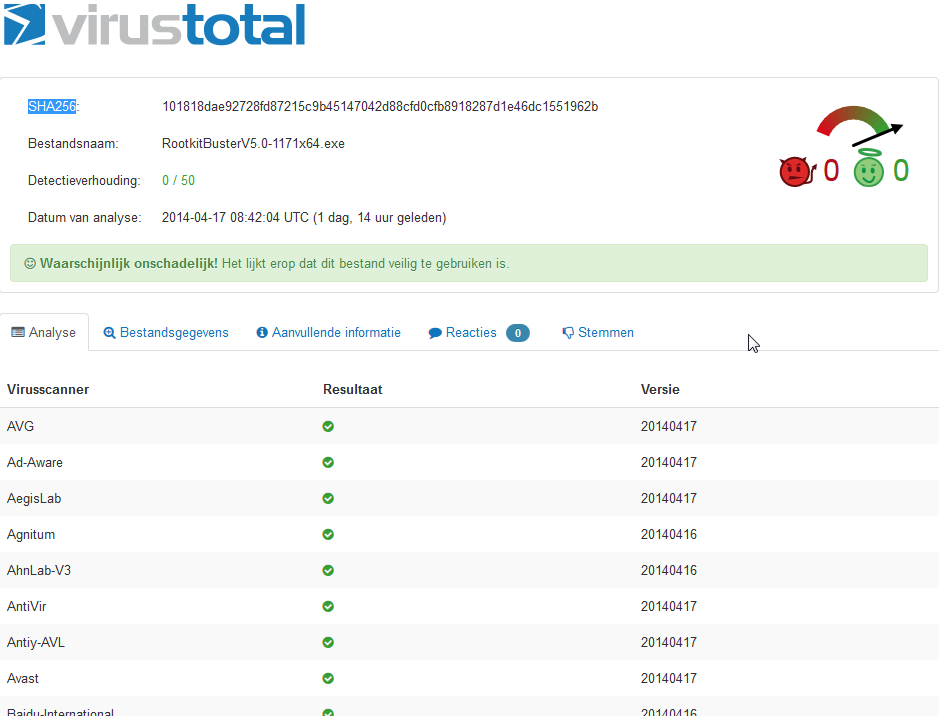
Task: Click the AVG scanner name
Action: tap(20, 426)
